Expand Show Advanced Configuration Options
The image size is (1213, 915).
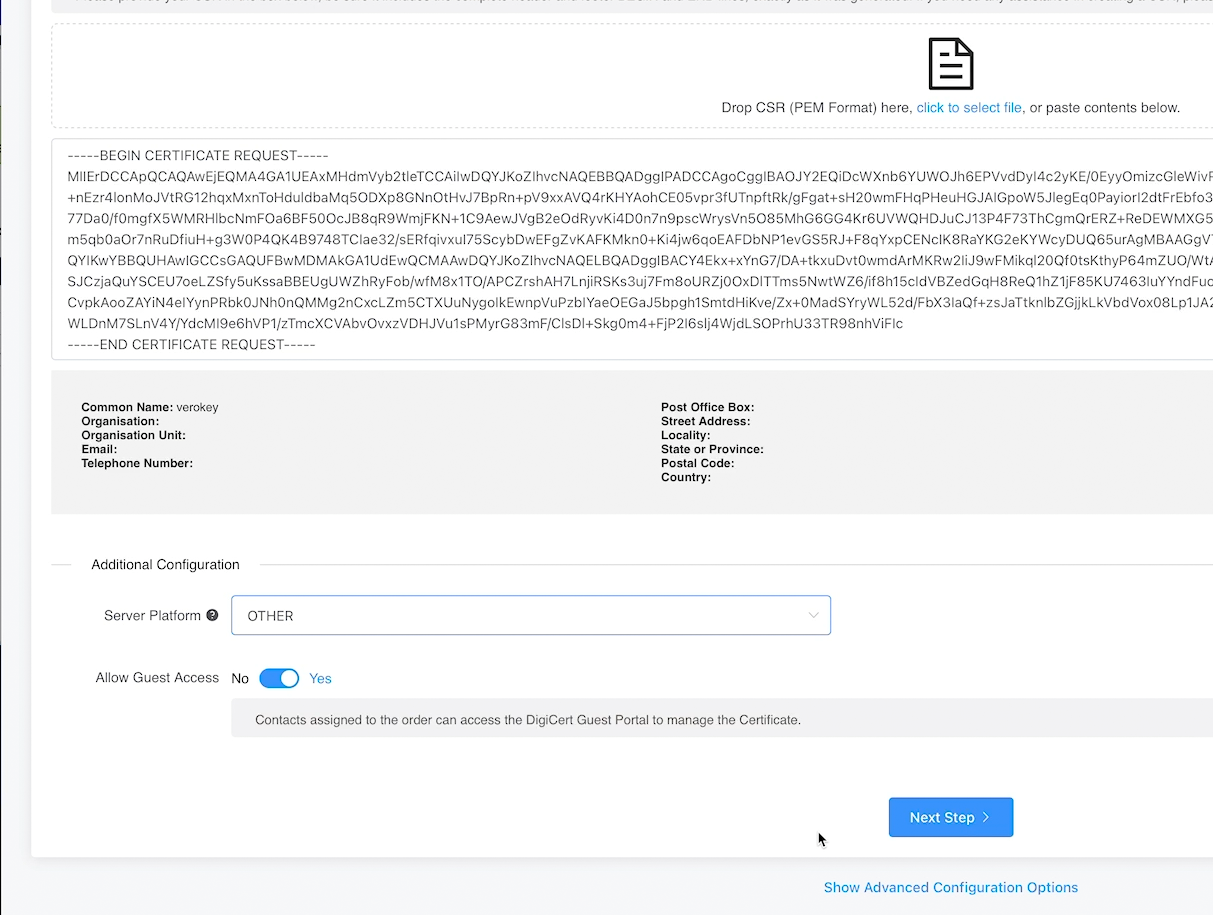tap(950, 887)
